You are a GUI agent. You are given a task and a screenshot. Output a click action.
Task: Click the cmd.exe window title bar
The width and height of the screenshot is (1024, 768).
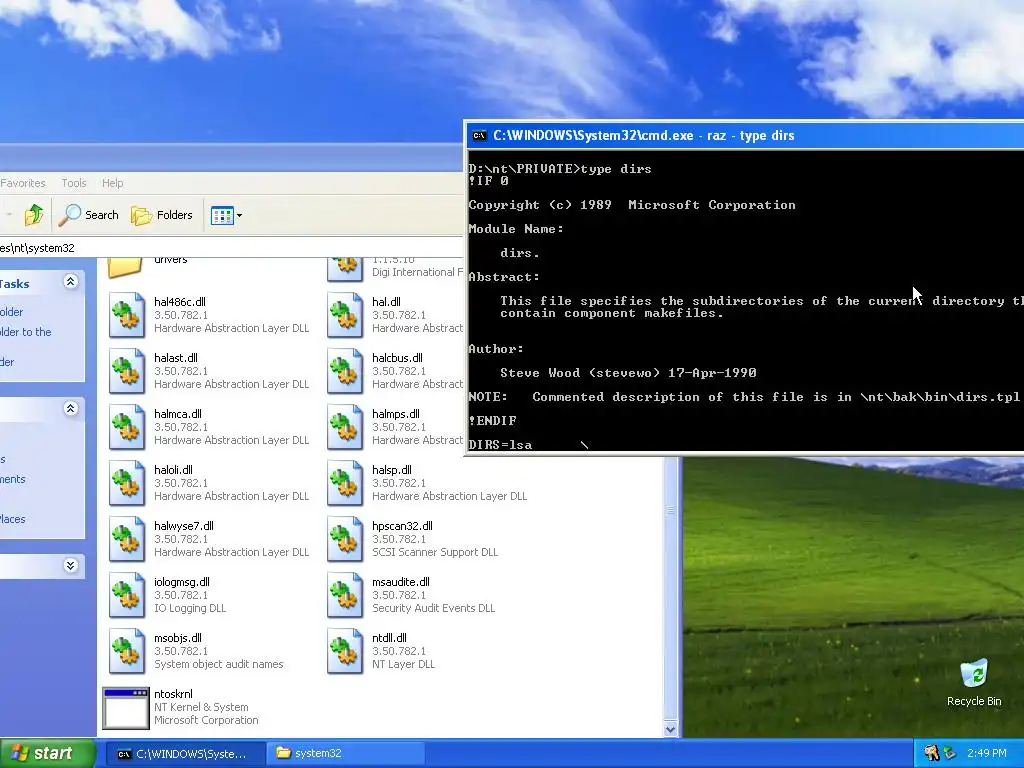pyautogui.click(x=744, y=135)
